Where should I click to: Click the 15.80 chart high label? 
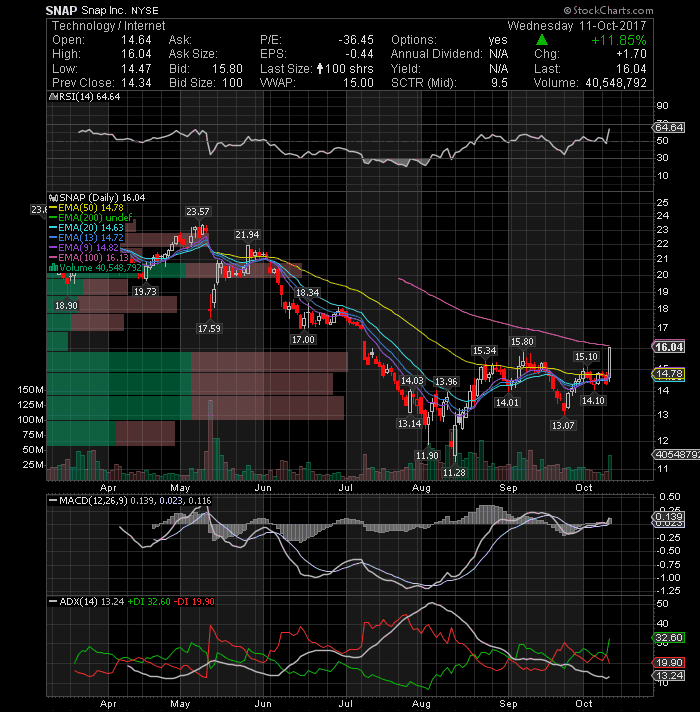click(x=522, y=341)
